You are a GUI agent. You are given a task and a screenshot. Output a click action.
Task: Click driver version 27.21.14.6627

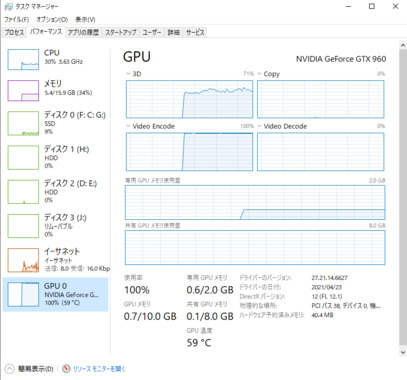point(329,278)
